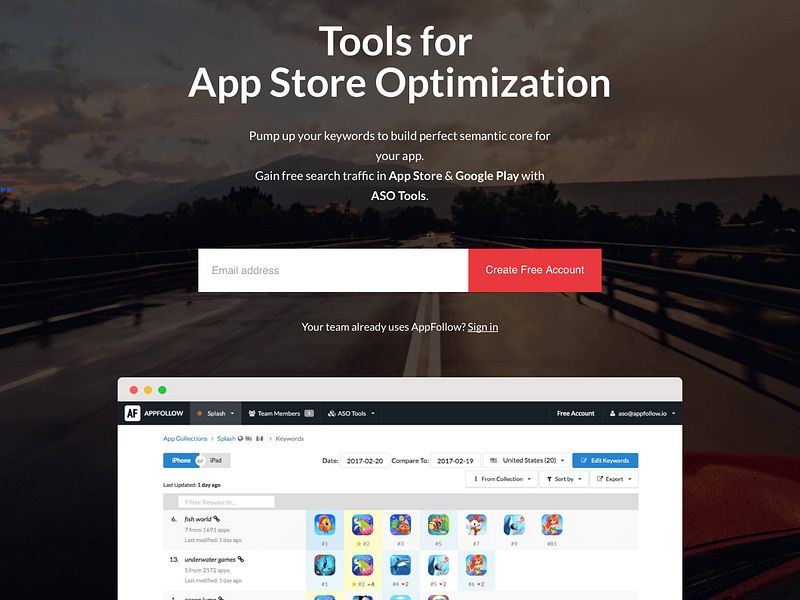800x600 pixels.
Task: Click the funnel icon in Sort by
Action: point(549,478)
